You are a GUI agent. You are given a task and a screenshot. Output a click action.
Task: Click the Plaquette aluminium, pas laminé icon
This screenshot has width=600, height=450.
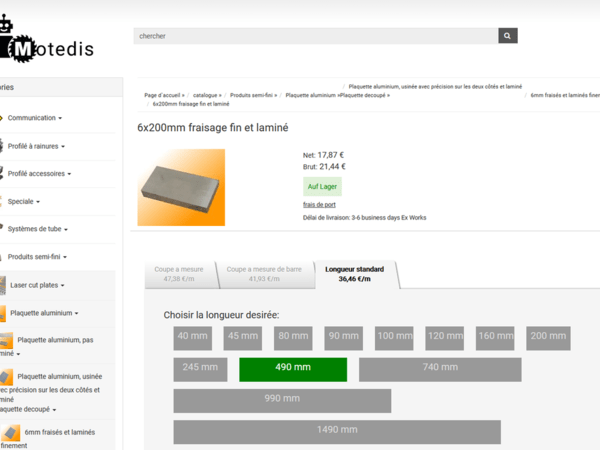[x=6, y=341]
